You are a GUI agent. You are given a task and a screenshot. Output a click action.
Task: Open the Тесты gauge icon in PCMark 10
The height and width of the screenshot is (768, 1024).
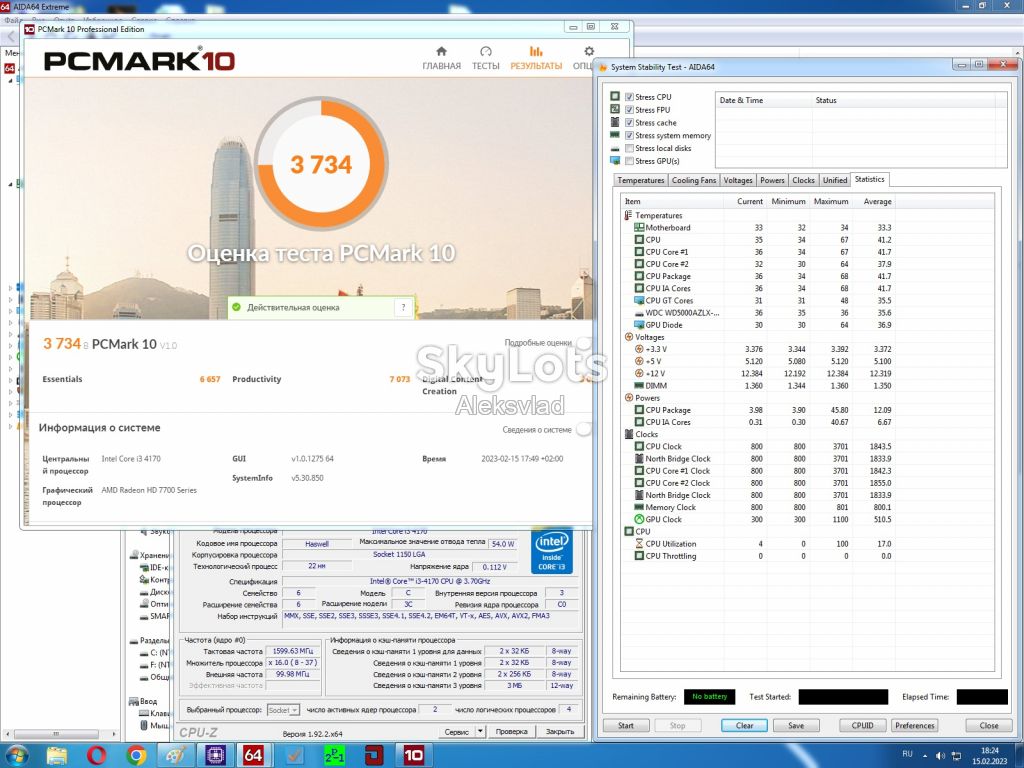click(x=485, y=52)
